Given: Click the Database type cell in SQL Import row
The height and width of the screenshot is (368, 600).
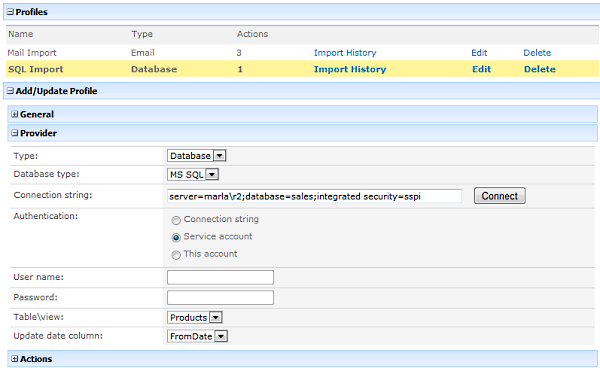Looking at the screenshot, I should pyautogui.click(x=154, y=69).
